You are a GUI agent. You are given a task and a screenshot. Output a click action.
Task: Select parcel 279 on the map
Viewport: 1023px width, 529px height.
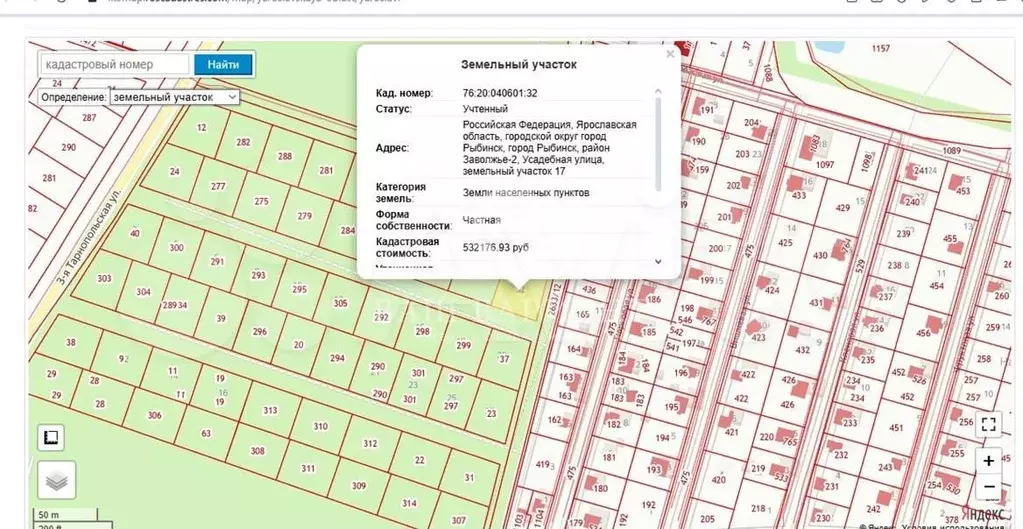tap(305, 216)
